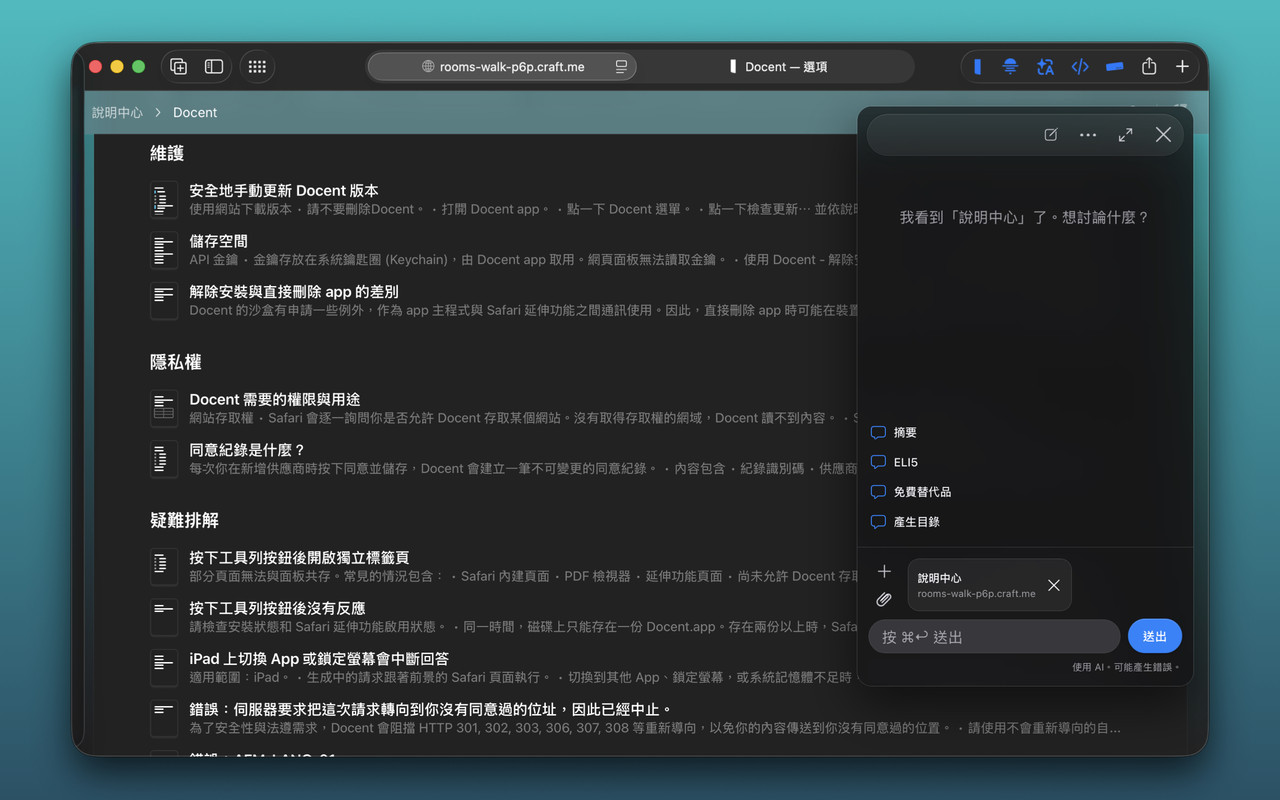Viewport: 1280px width, 800px height.
Task: Focus the chat message input field
Action: click(x=994, y=636)
